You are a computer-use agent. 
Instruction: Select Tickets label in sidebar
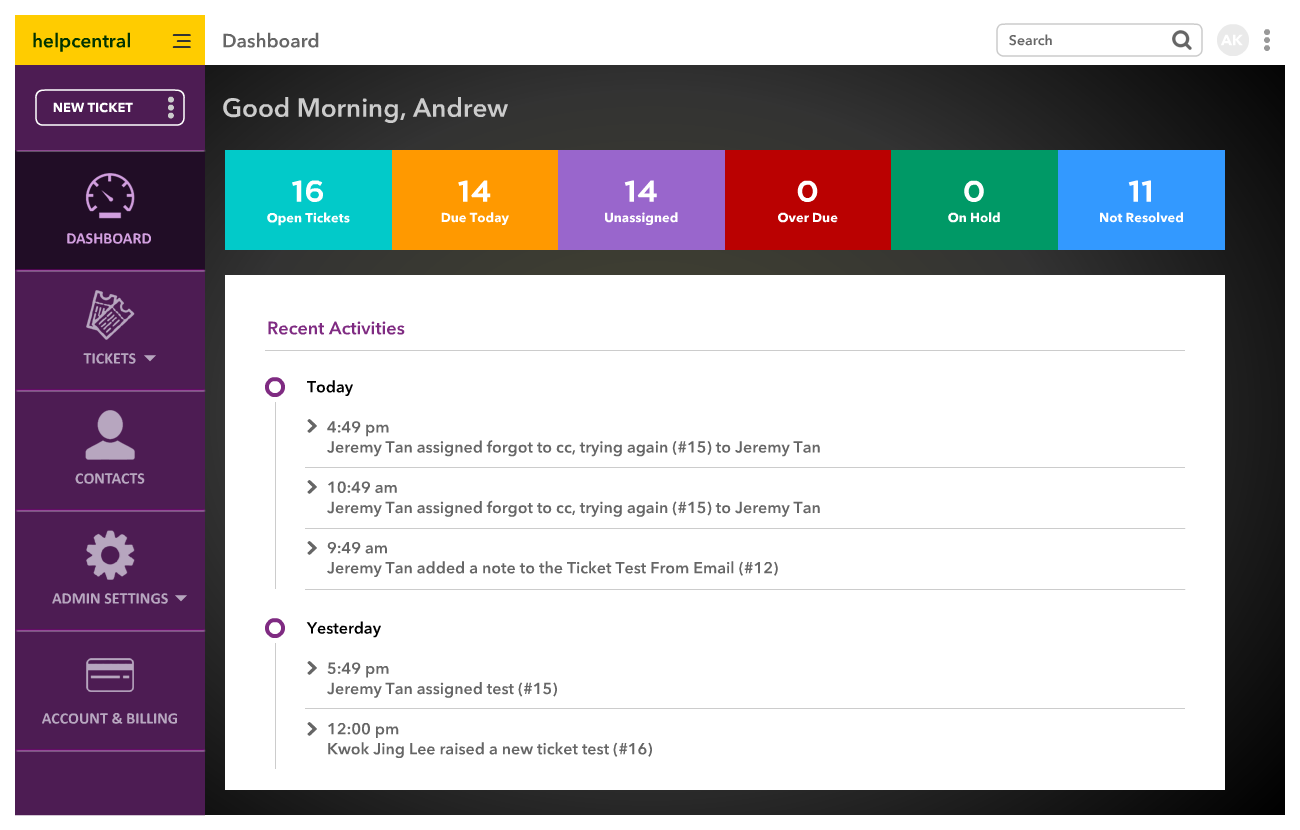pyautogui.click(x=109, y=359)
